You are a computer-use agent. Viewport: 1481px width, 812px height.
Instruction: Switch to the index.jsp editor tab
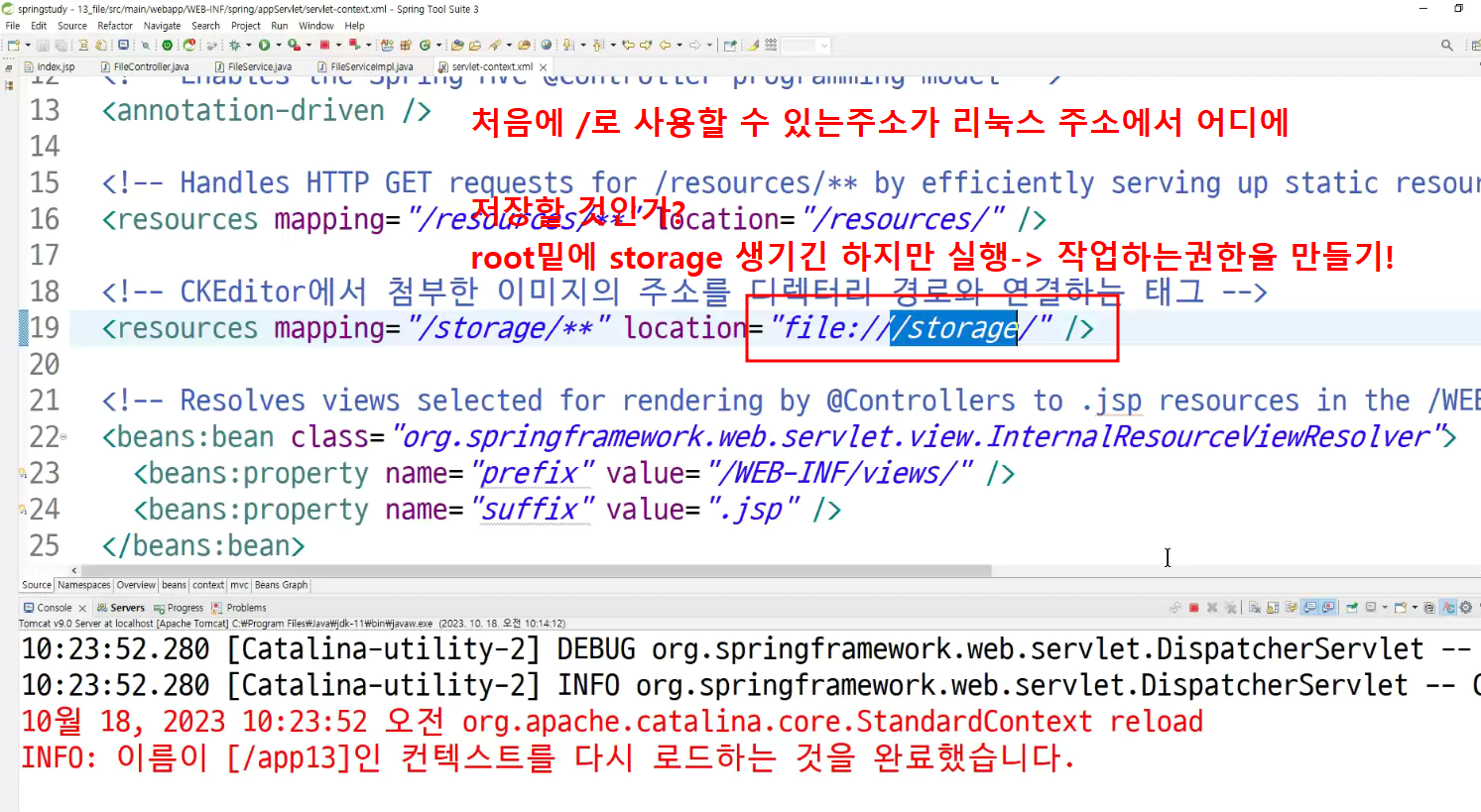(50, 66)
